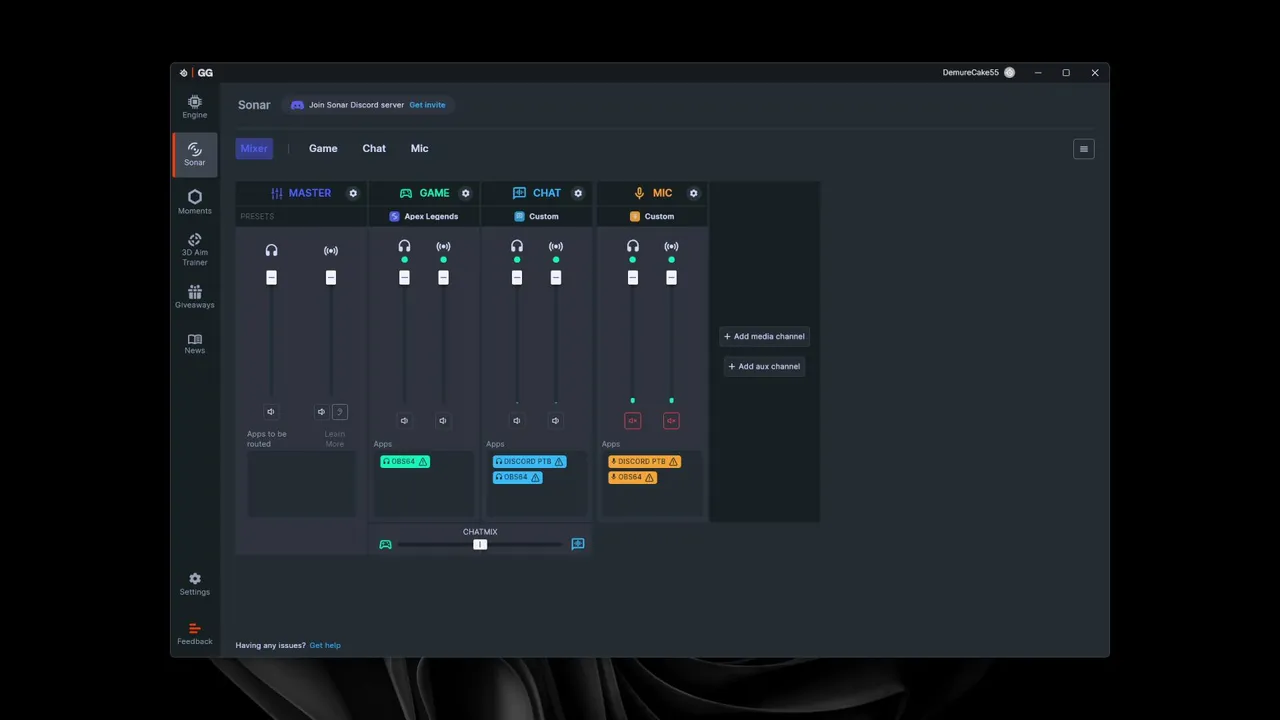The width and height of the screenshot is (1280, 720).
Task: Open CHAT channel gear settings
Action: click(x=578, y=193)
